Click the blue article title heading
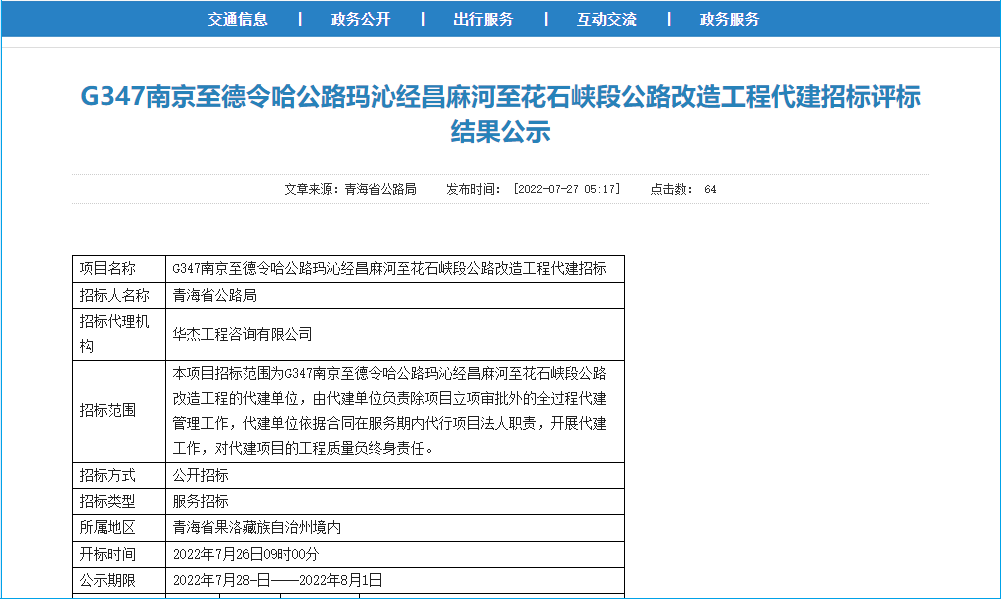The width and height of the screenshot is (1001, 599). 500,114
